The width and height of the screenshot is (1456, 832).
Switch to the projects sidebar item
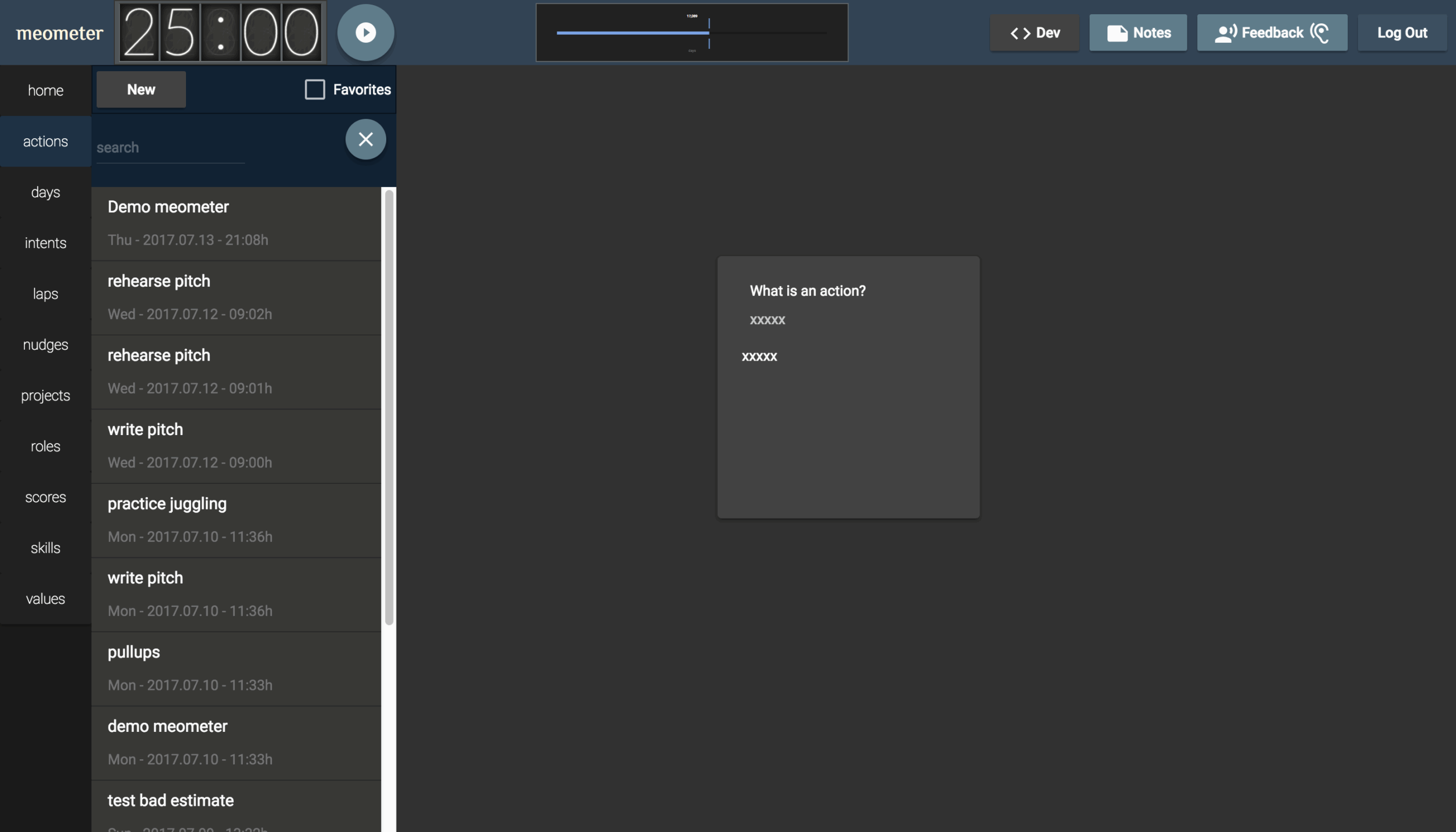pos(45,396)
